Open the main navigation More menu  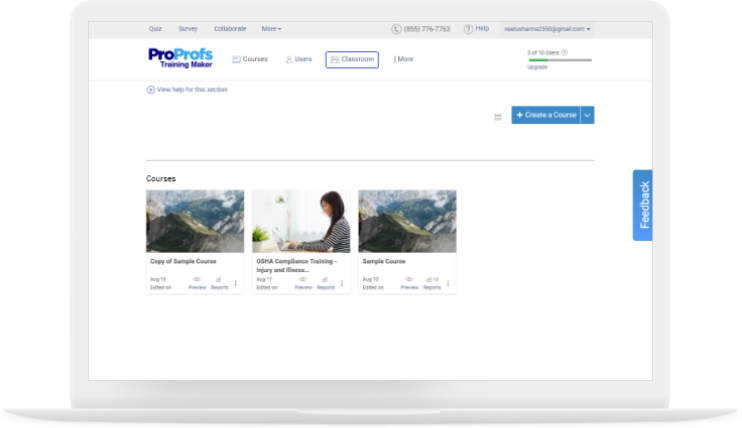tap(403, 59)
